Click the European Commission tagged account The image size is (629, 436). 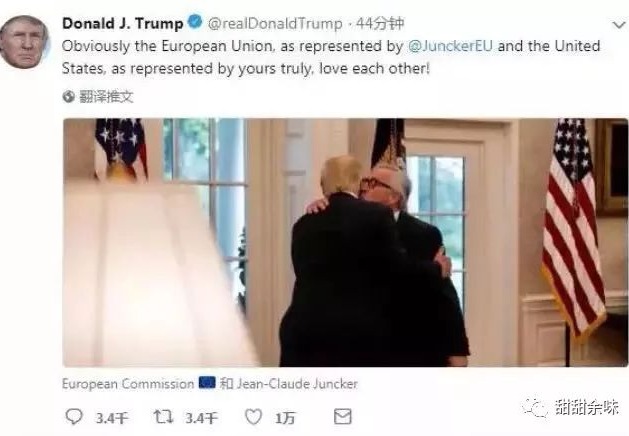128,384
